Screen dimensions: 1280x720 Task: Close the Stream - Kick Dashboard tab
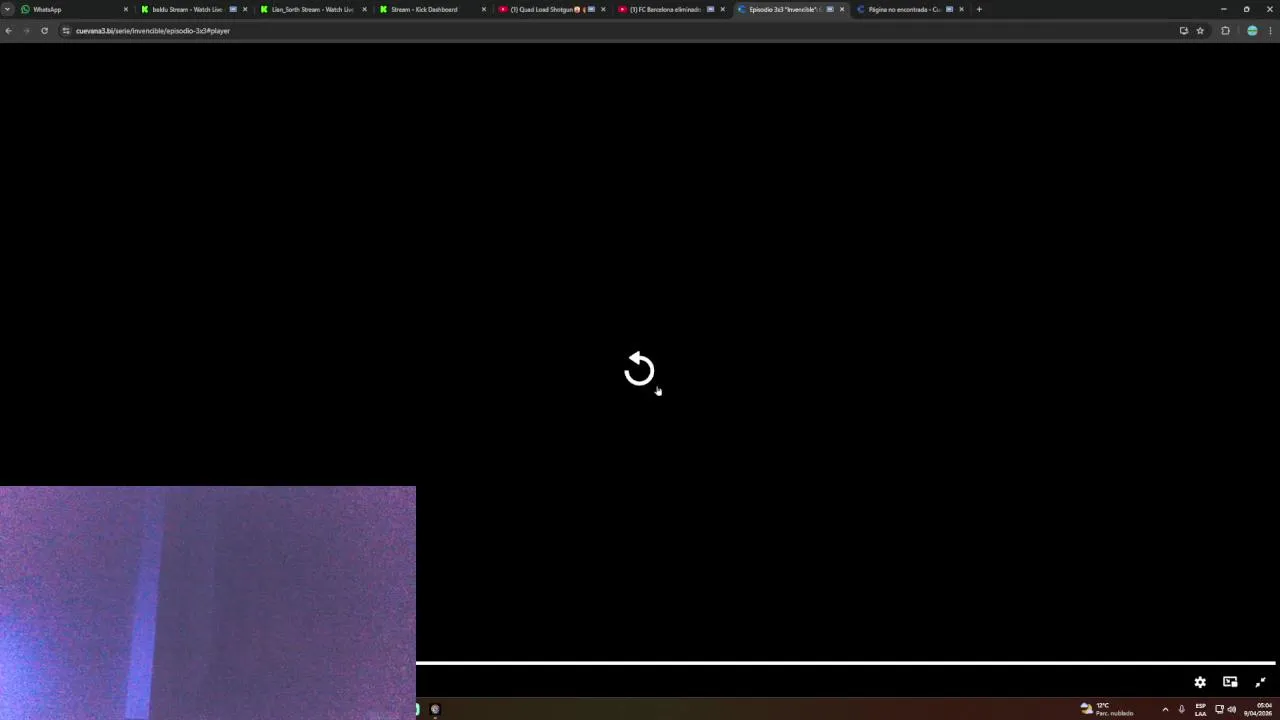click(x=484, y=9)
